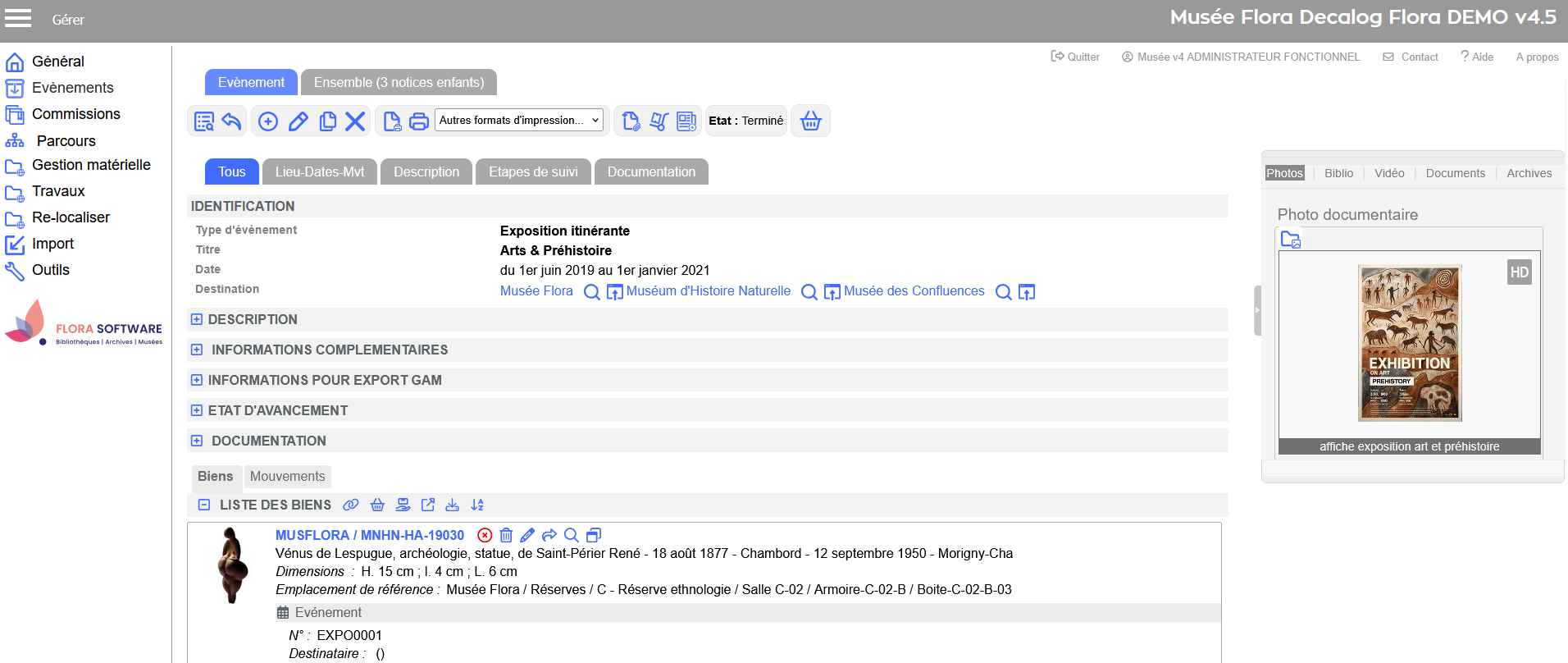Click the Quitter link

point(1075,57)
